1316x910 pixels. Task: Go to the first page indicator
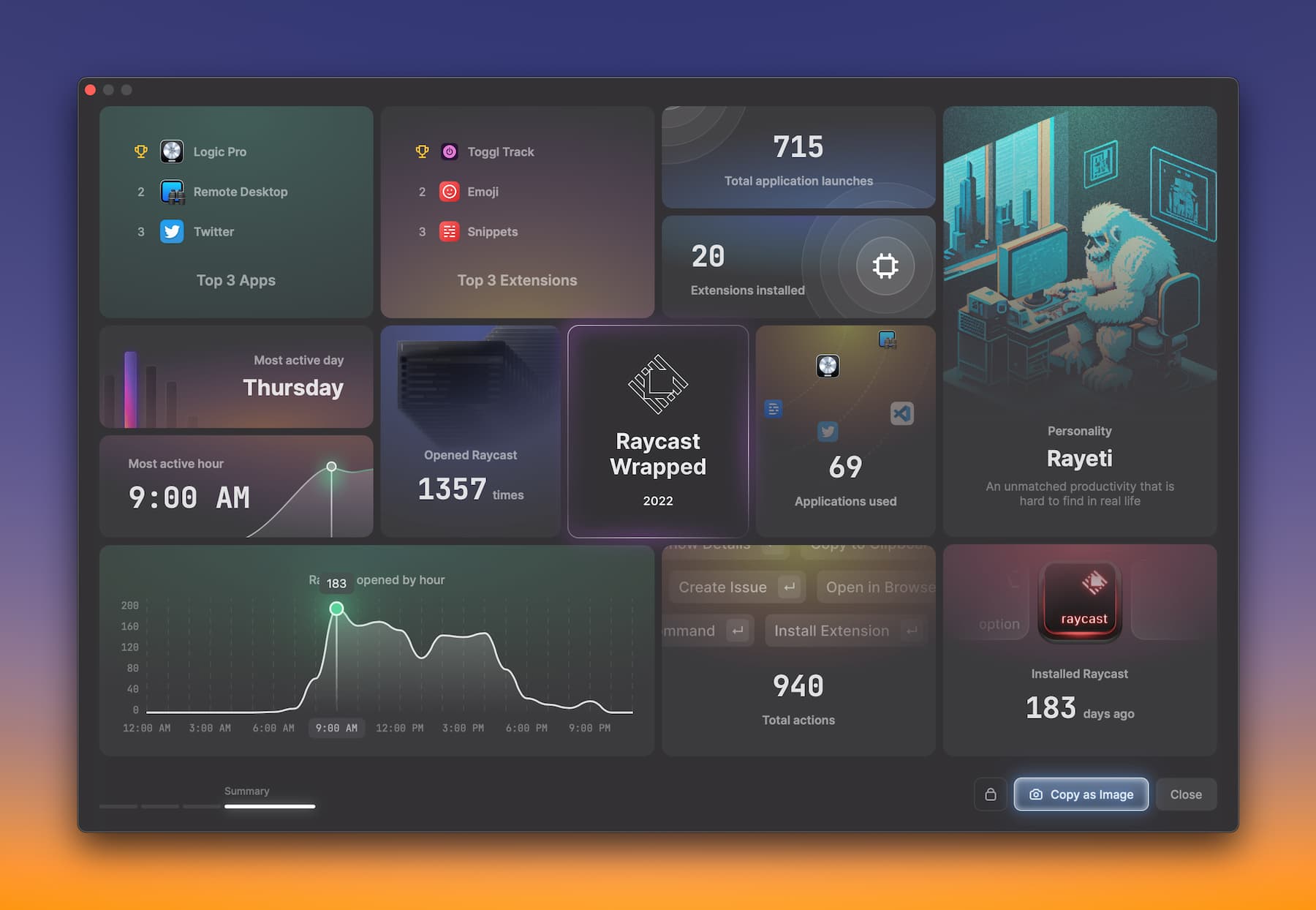(x=118, y=806)
